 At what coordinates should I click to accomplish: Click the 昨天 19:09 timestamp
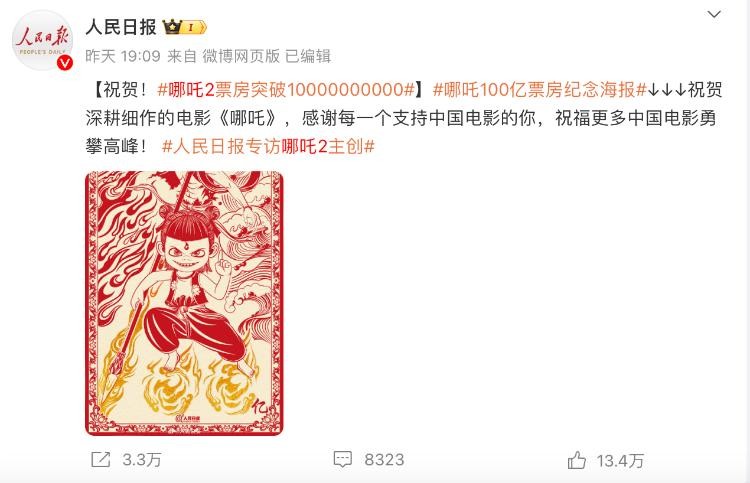(x=123, y=56)
